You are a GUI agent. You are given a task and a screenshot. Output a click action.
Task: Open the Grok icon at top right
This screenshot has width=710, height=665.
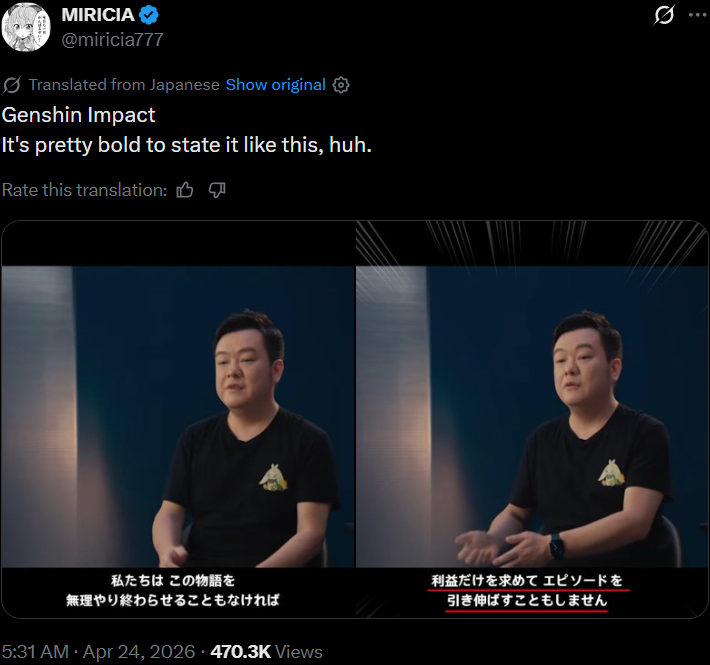pyautogui.click(x=664, y=15)
